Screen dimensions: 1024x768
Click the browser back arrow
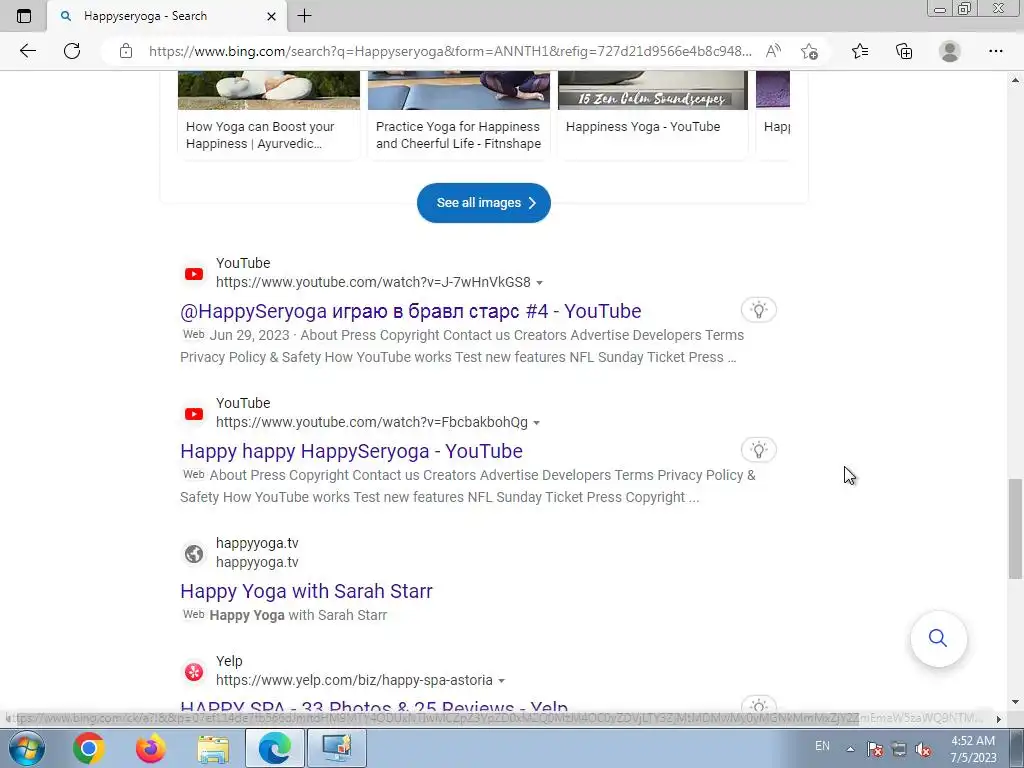(27, 51)
